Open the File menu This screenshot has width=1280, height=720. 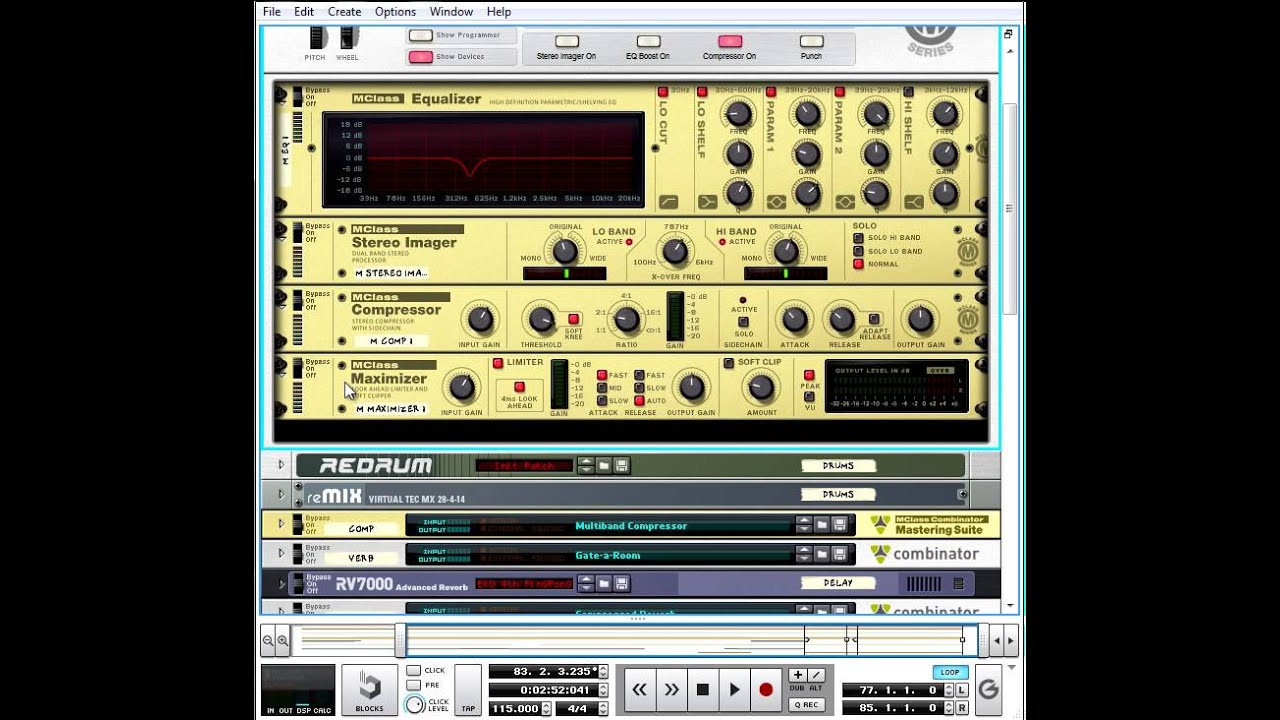(272, 12)
